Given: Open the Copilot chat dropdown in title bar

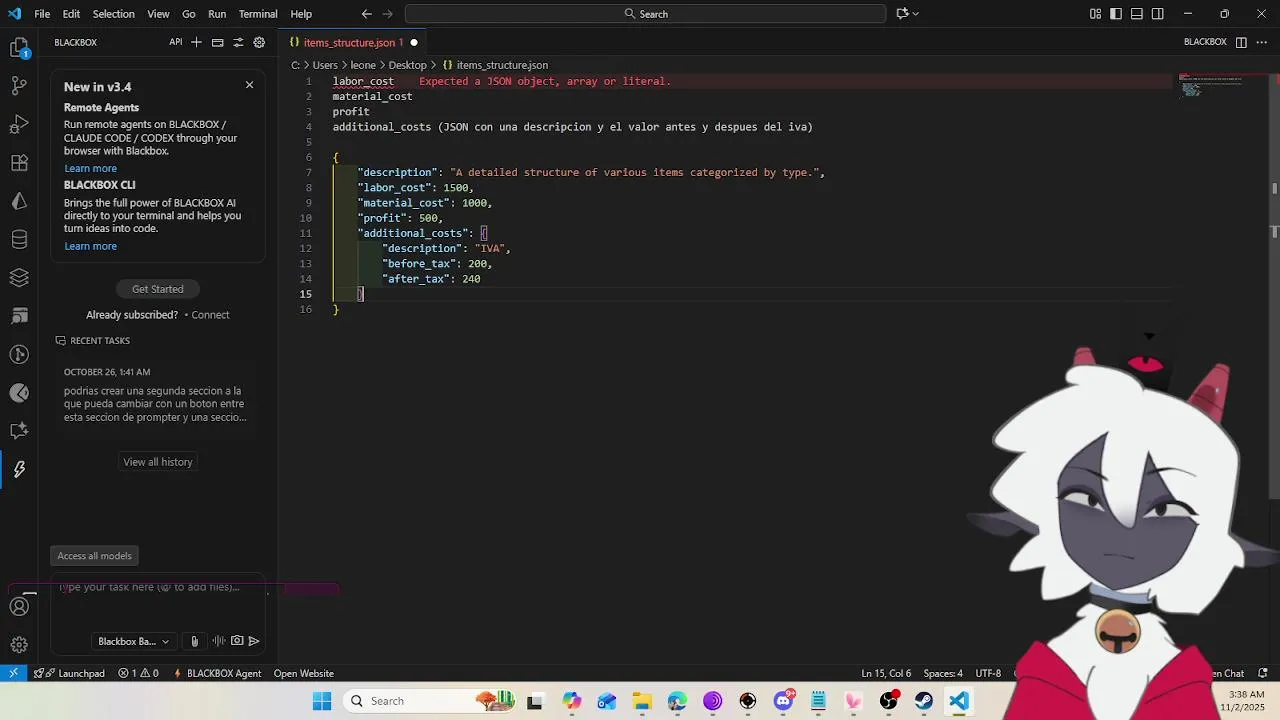Looking at the screenshot, I should [908, 14].
